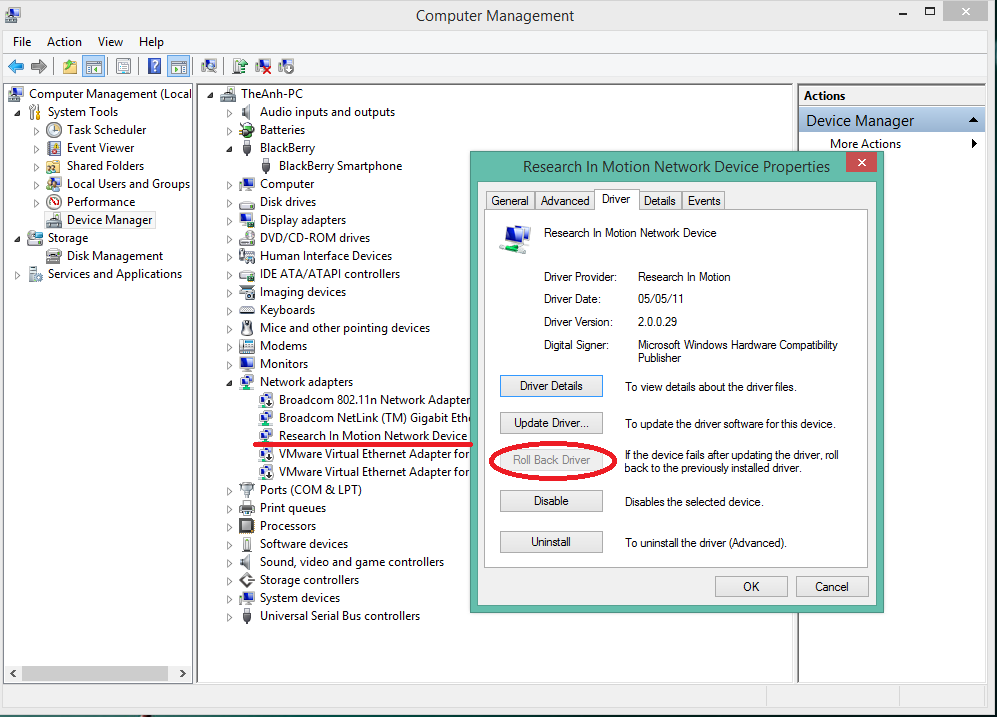Select Disk Management icon in tree
997x717 pixels.
pos(54,256)
